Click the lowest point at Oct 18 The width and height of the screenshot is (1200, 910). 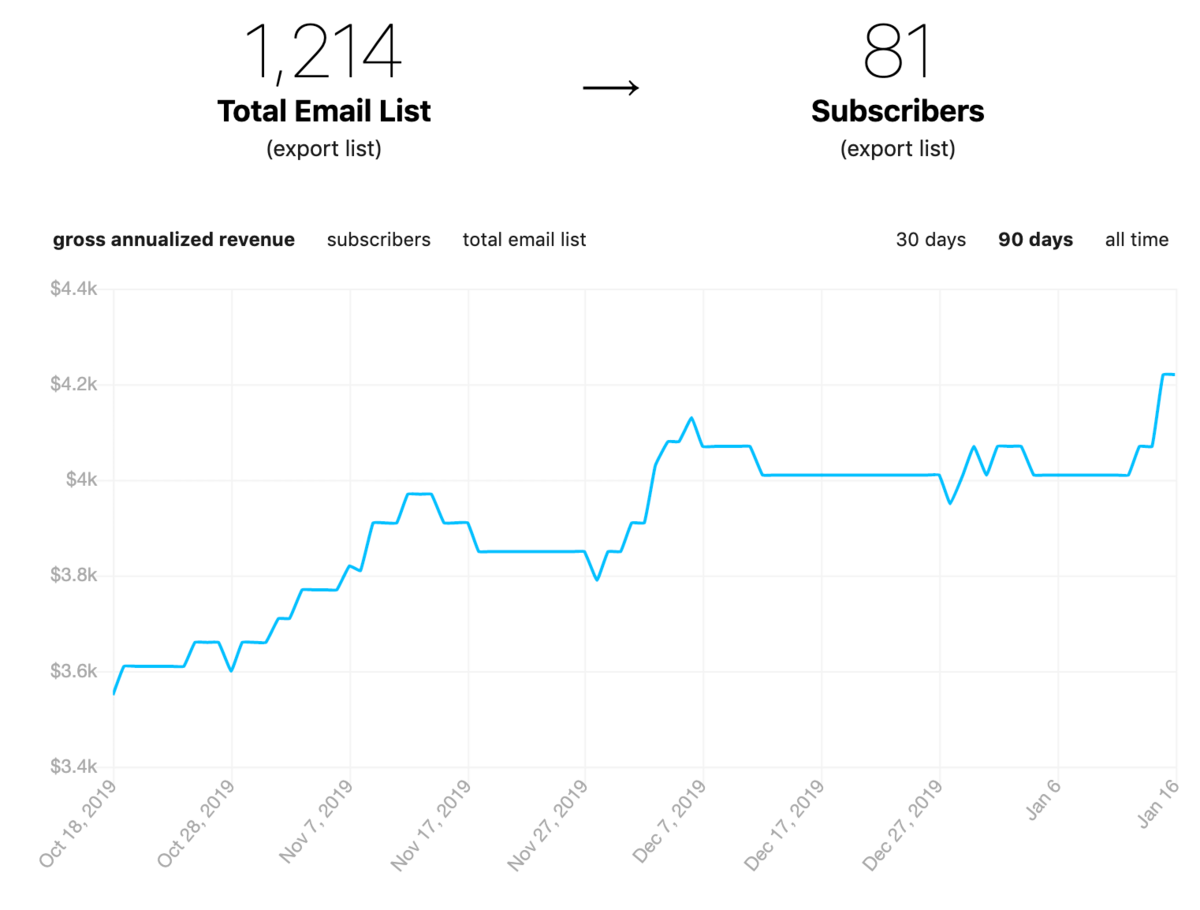[x=113, y=691]
